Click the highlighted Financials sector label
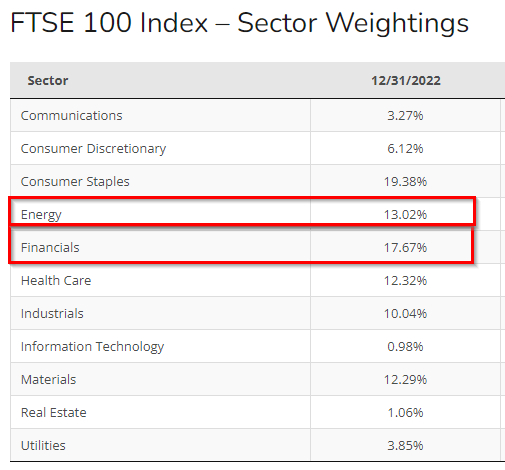Screen dimensions: 505x470 tap(50, 247)
